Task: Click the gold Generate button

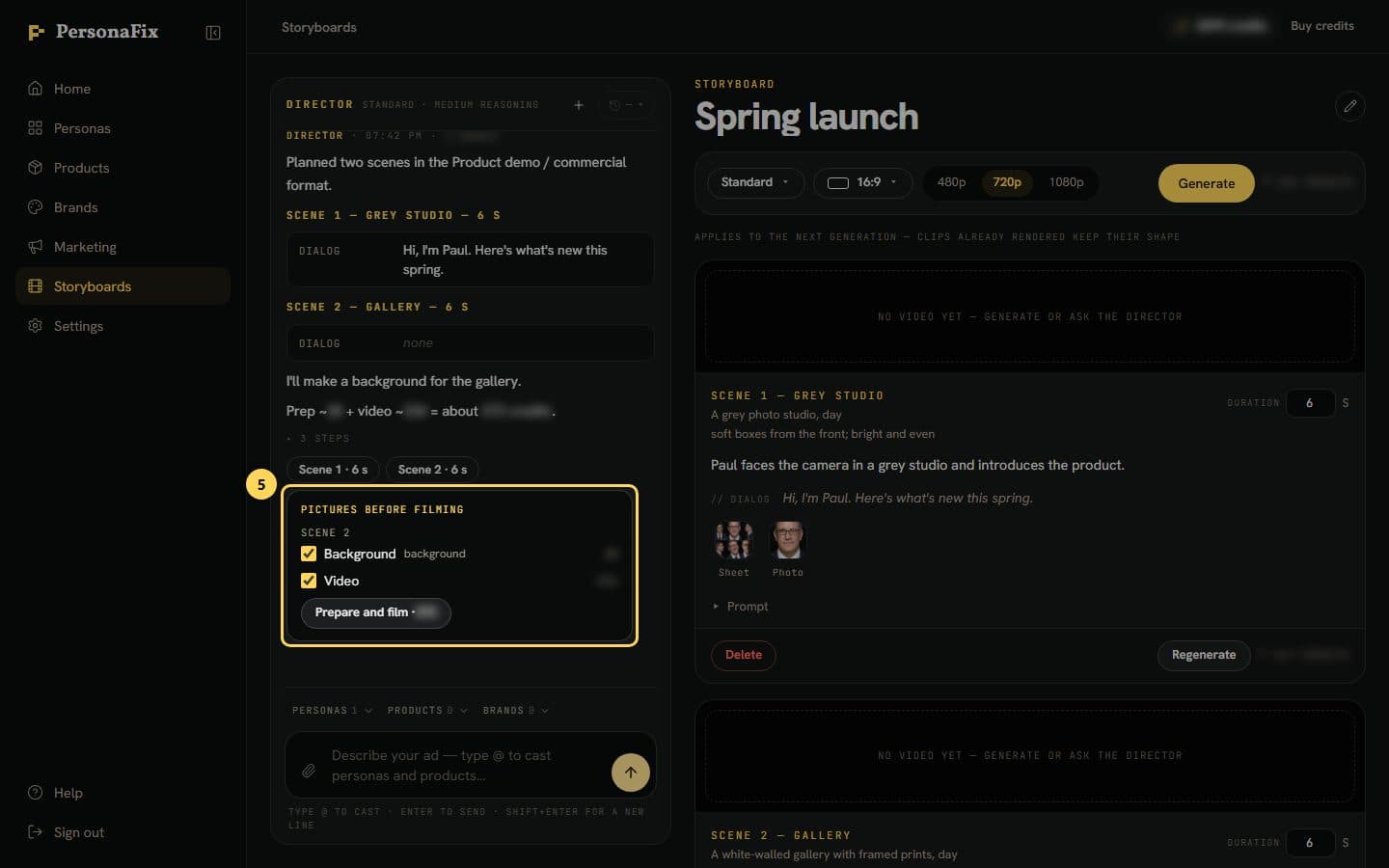Action: 1206,183
